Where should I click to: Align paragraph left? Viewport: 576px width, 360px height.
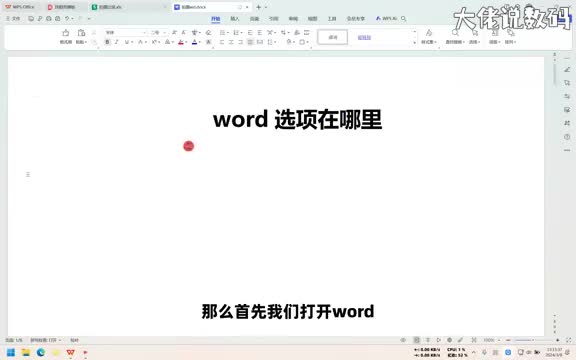pos(222,42)
